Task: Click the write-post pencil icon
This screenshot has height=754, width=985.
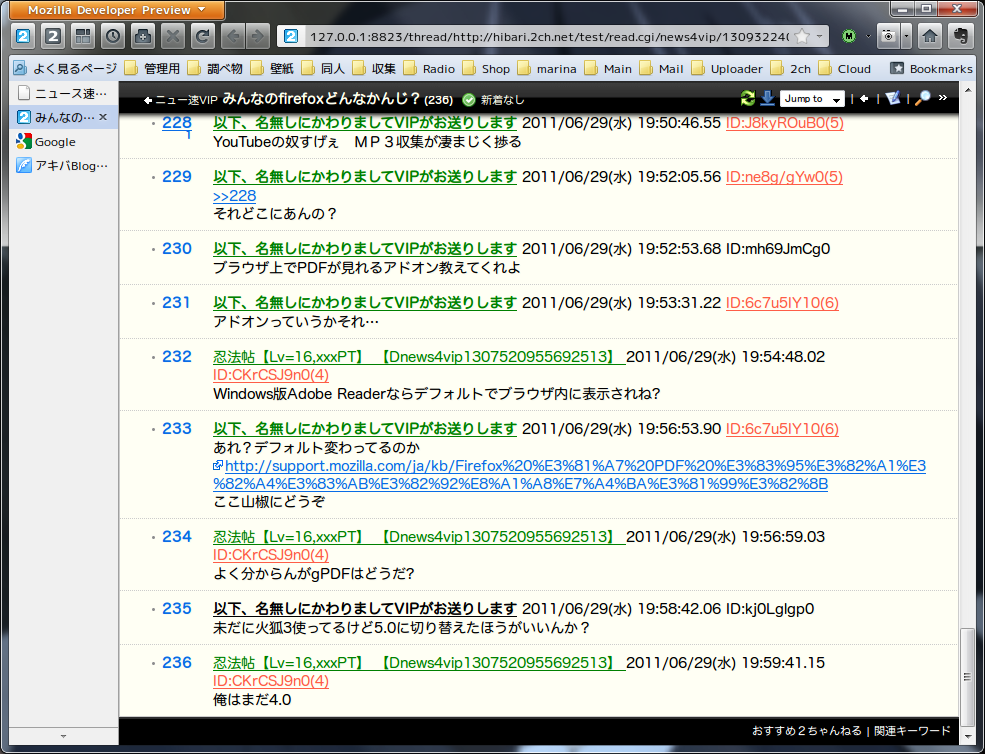Action: coord(893,98)
